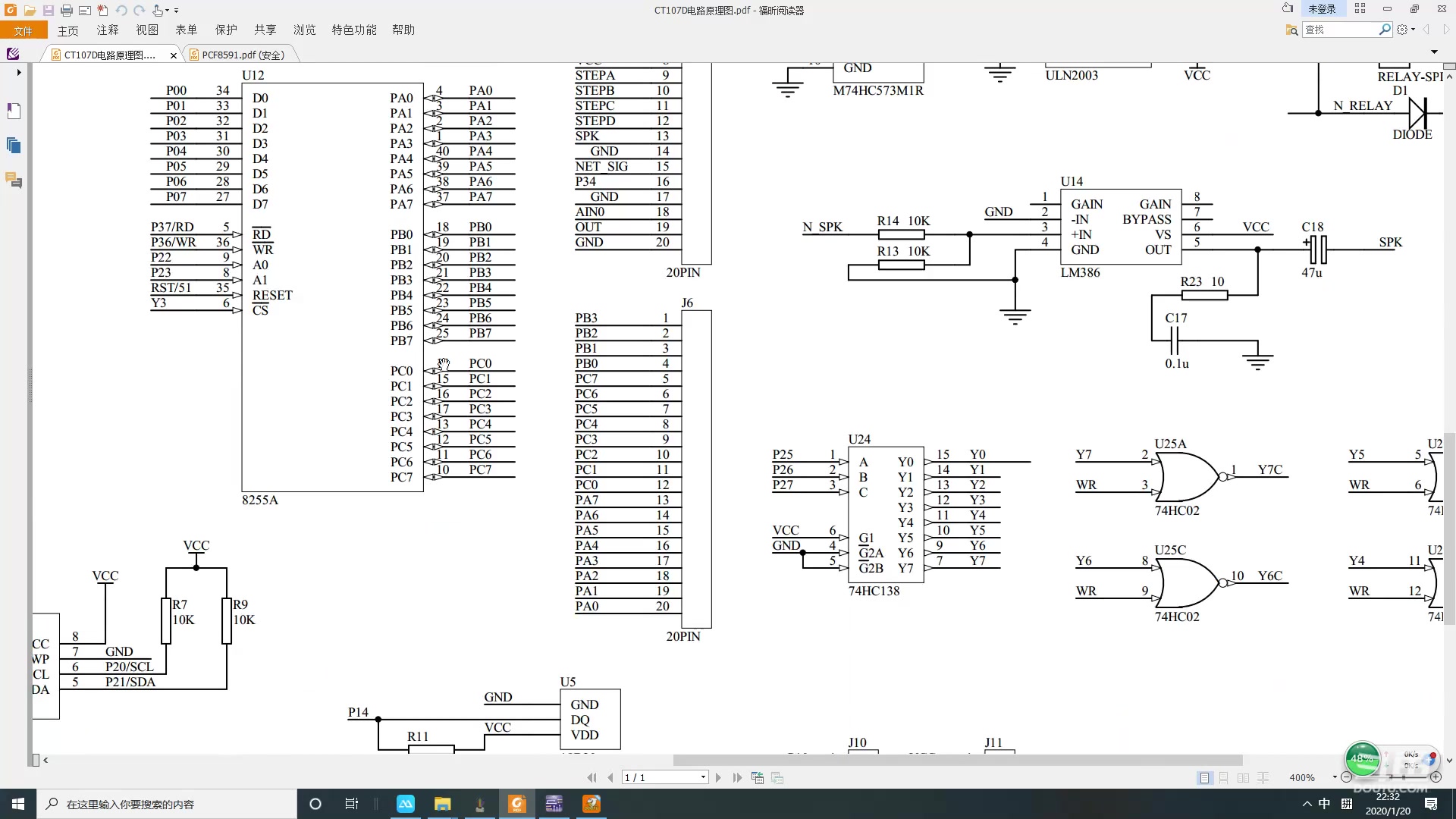Open the 帮助 help menu
The image size is (1456, 819).
pyautogui.click(x=403, y=30)
